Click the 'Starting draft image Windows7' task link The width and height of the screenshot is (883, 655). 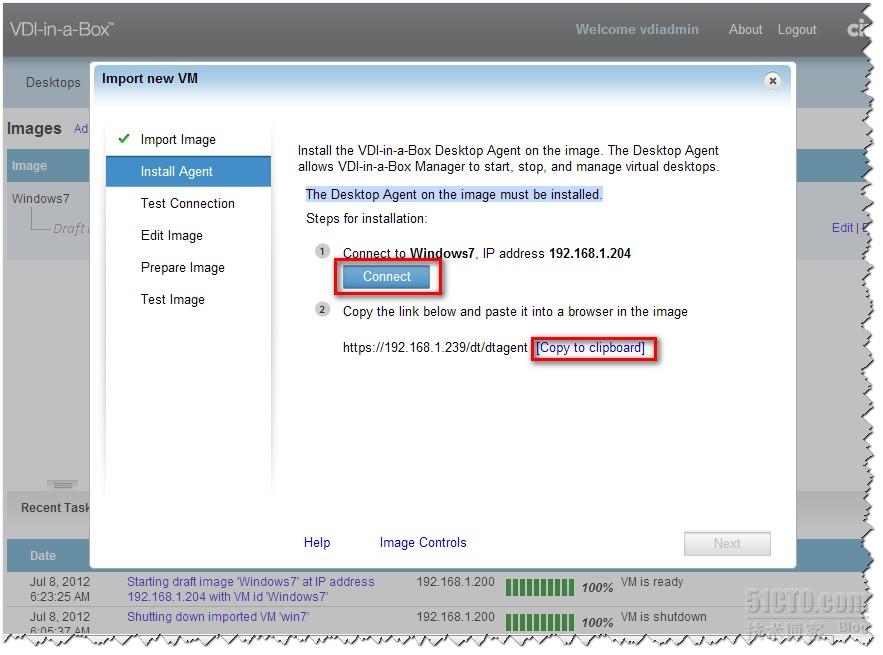point(251,589)
